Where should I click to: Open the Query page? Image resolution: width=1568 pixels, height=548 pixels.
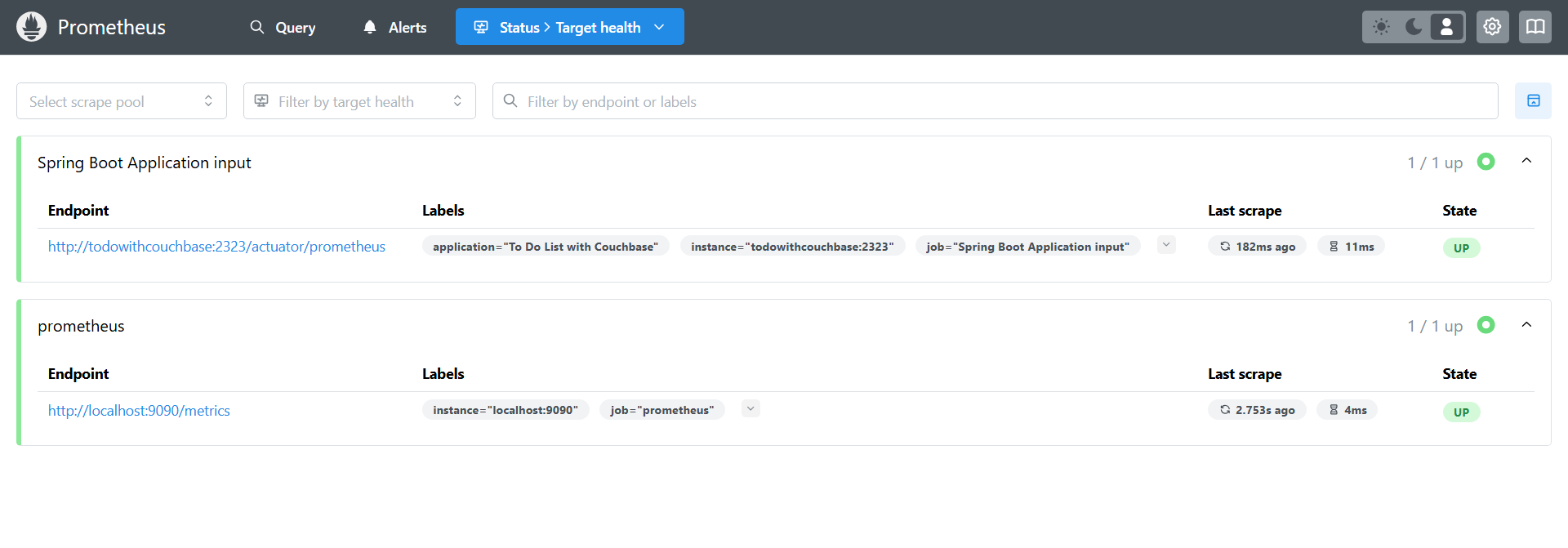tap(283, 27)
